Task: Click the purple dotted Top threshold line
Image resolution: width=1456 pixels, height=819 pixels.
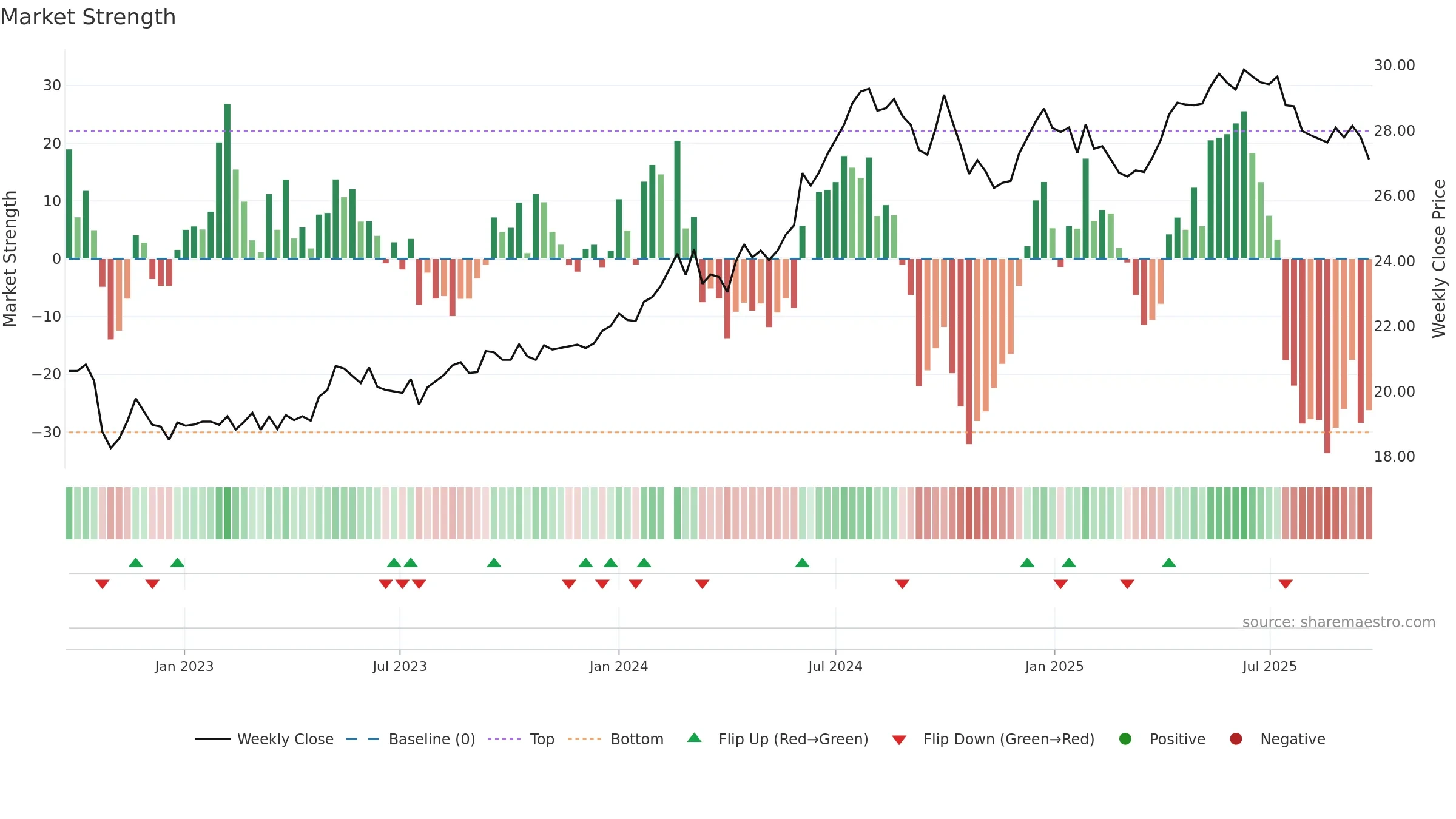Action: (x=719, y=131)
